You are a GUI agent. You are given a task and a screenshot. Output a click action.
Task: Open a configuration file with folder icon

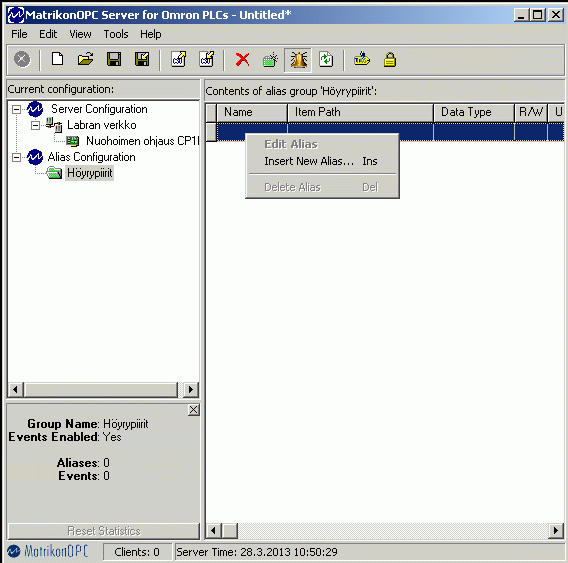tap(85, 59)
